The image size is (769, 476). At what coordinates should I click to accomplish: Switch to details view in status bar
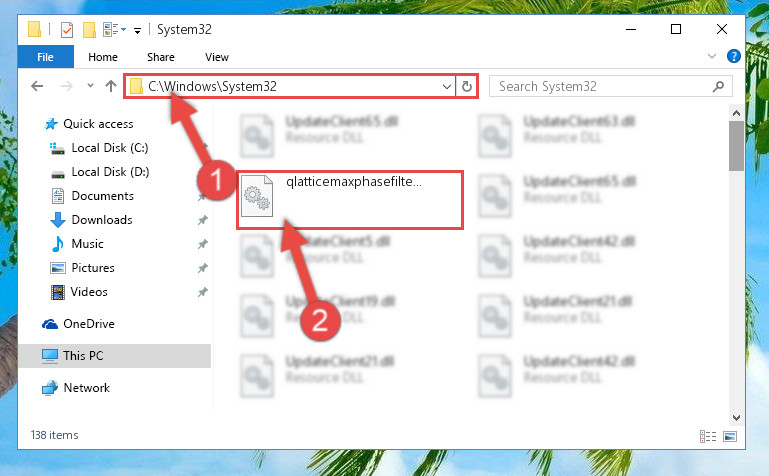click(x=708, y=436)
